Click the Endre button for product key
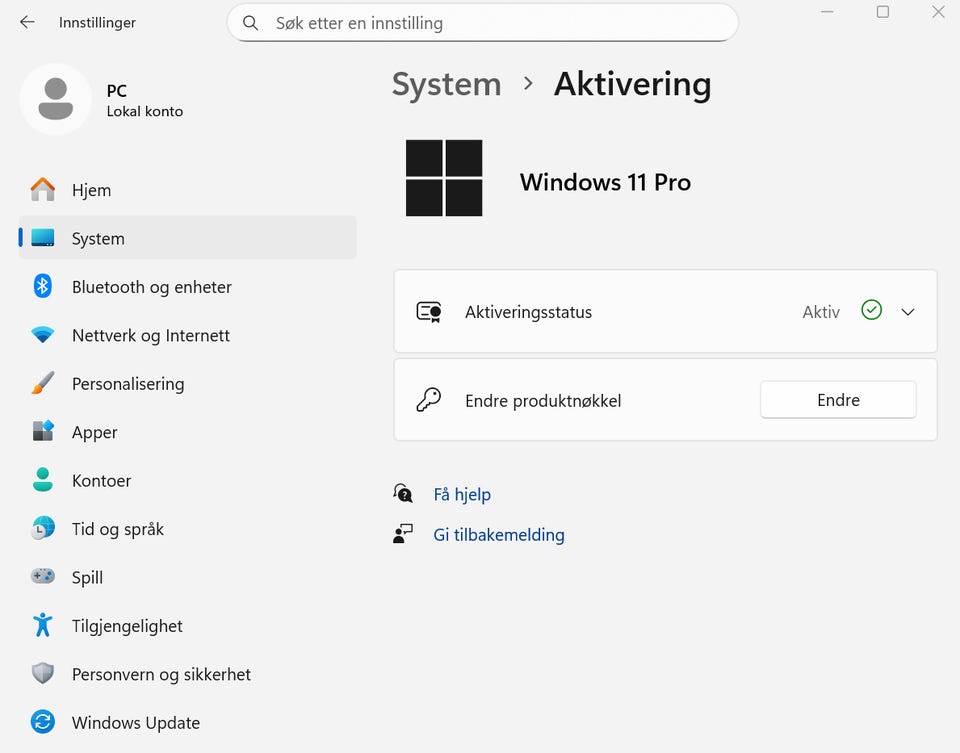 pos(838,400)
